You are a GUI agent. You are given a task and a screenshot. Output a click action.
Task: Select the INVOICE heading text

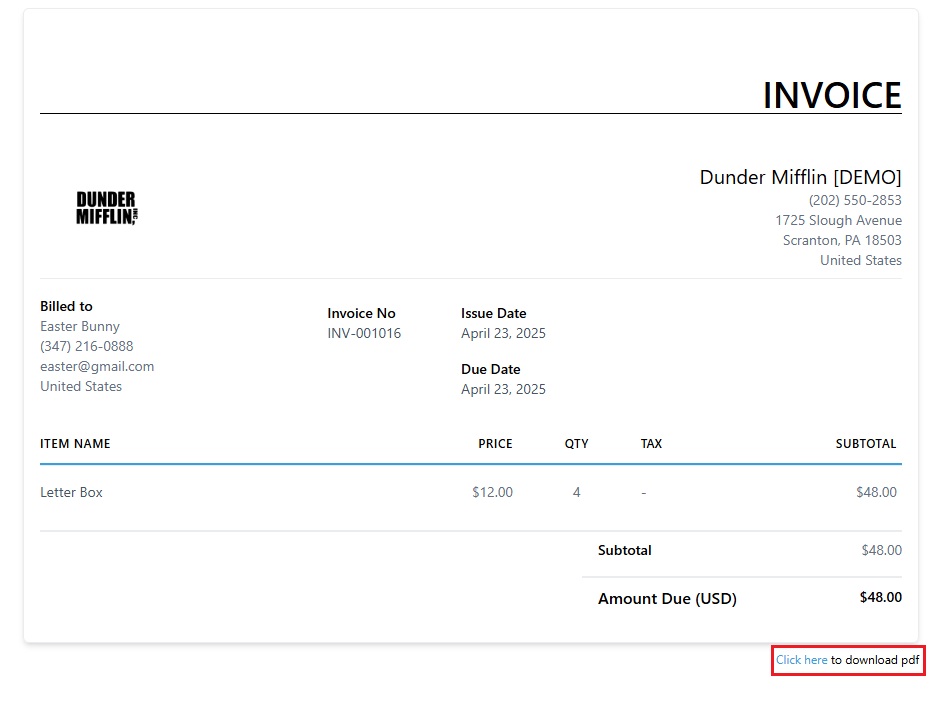coord(832,95)
